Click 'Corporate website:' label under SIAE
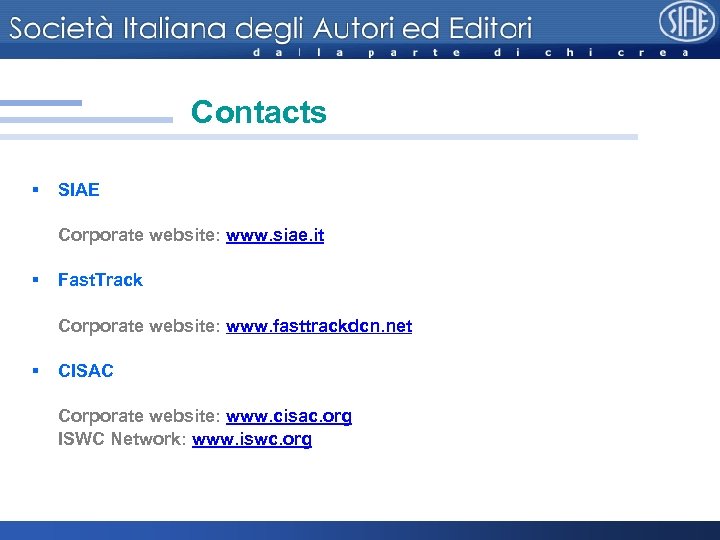Viewport: 720px width, 540px height. (140, 235)
